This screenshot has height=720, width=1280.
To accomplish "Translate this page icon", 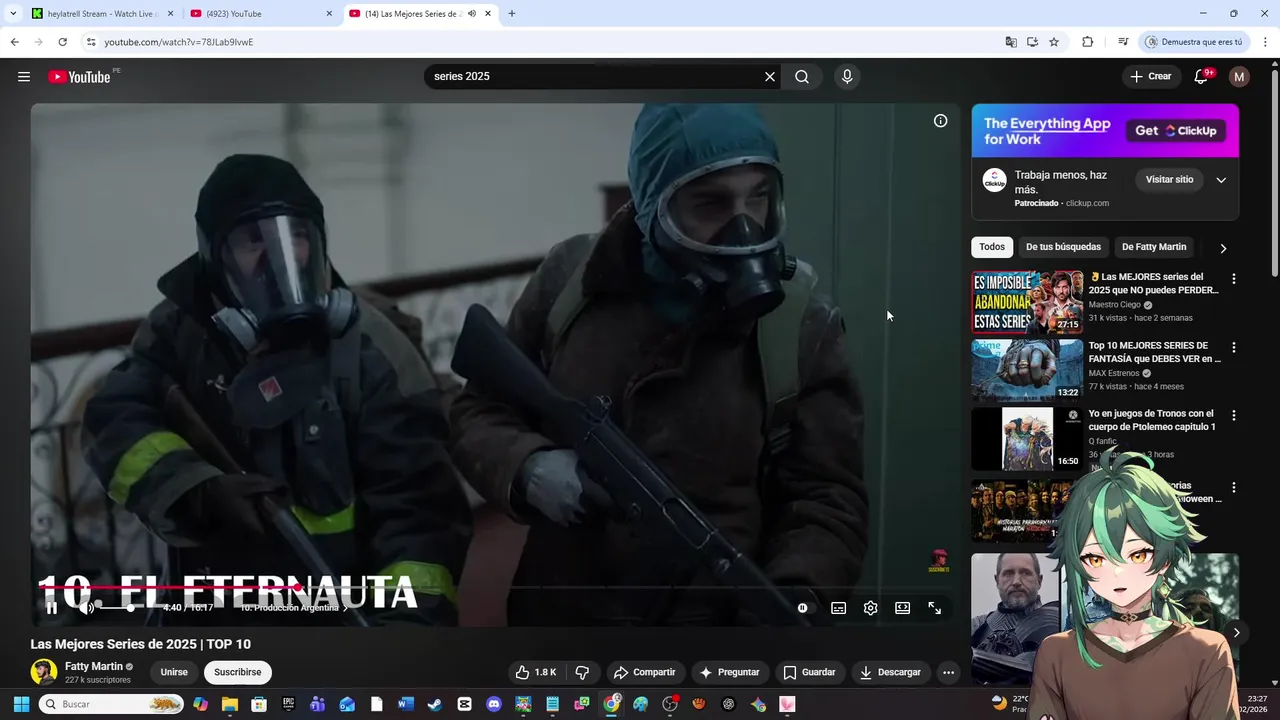I will point(1011,42).
